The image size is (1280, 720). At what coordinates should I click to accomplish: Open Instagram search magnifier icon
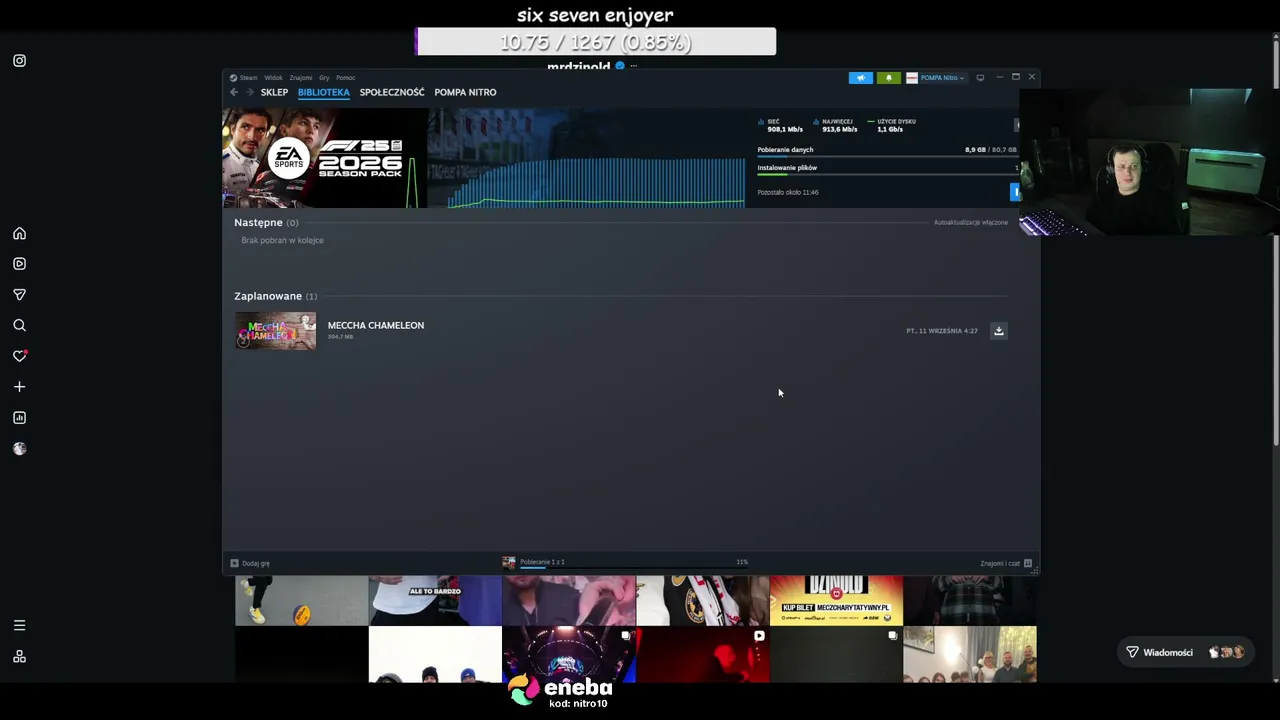(19, 325)
